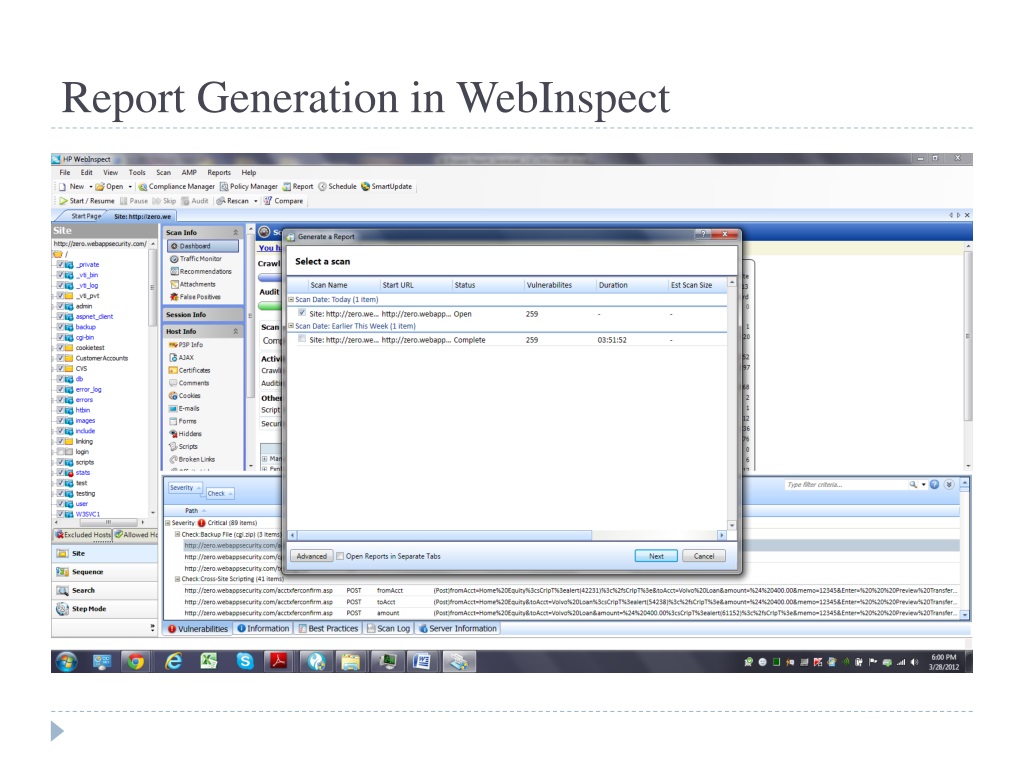
Task: Open the AMP menu
Action: 189,173
